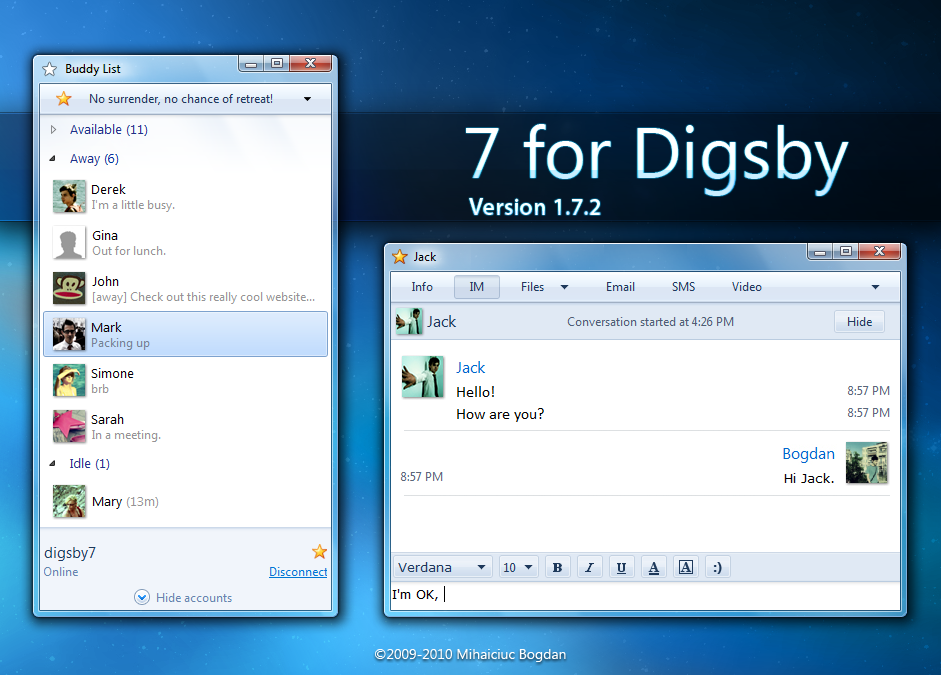Select Derek in the buddy list

click(185, 197)
